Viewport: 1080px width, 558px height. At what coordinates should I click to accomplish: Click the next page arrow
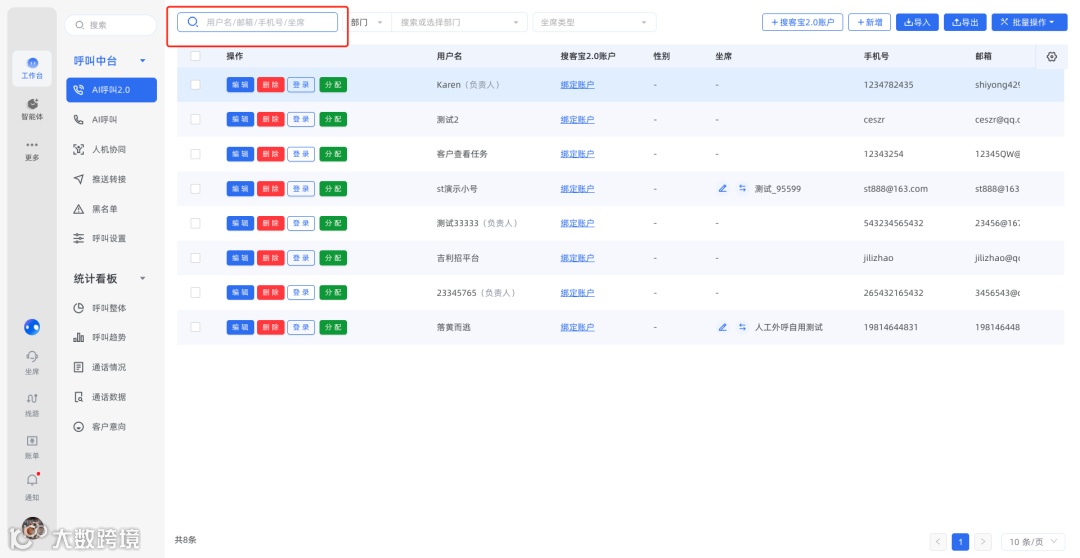point(984,542)
